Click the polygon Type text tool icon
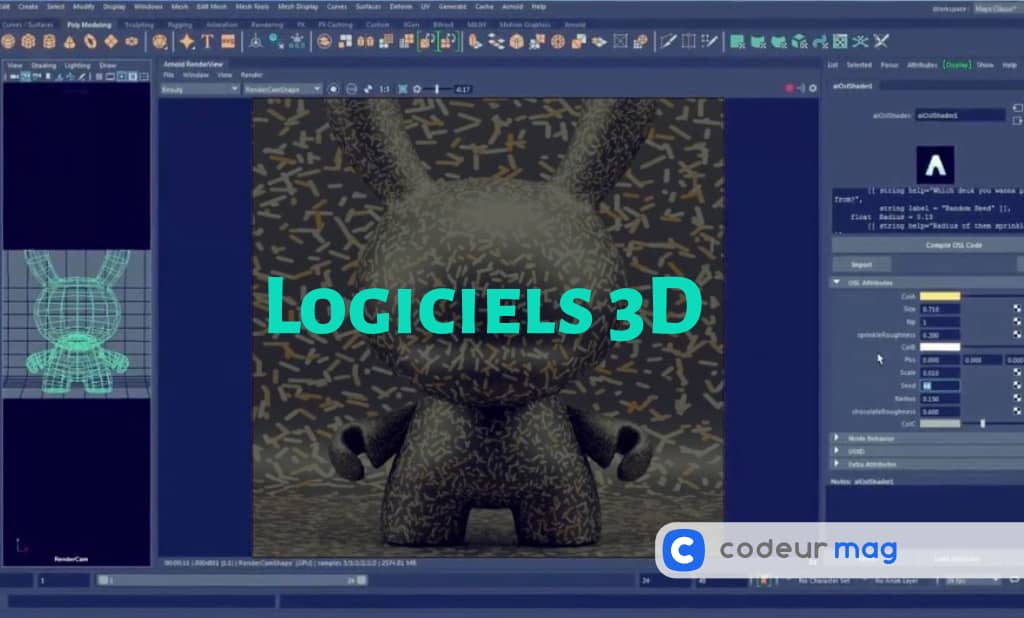Image resolution: width=1024 pixels, height=618 pixels. pyautogui.click(x=207, y=41)
